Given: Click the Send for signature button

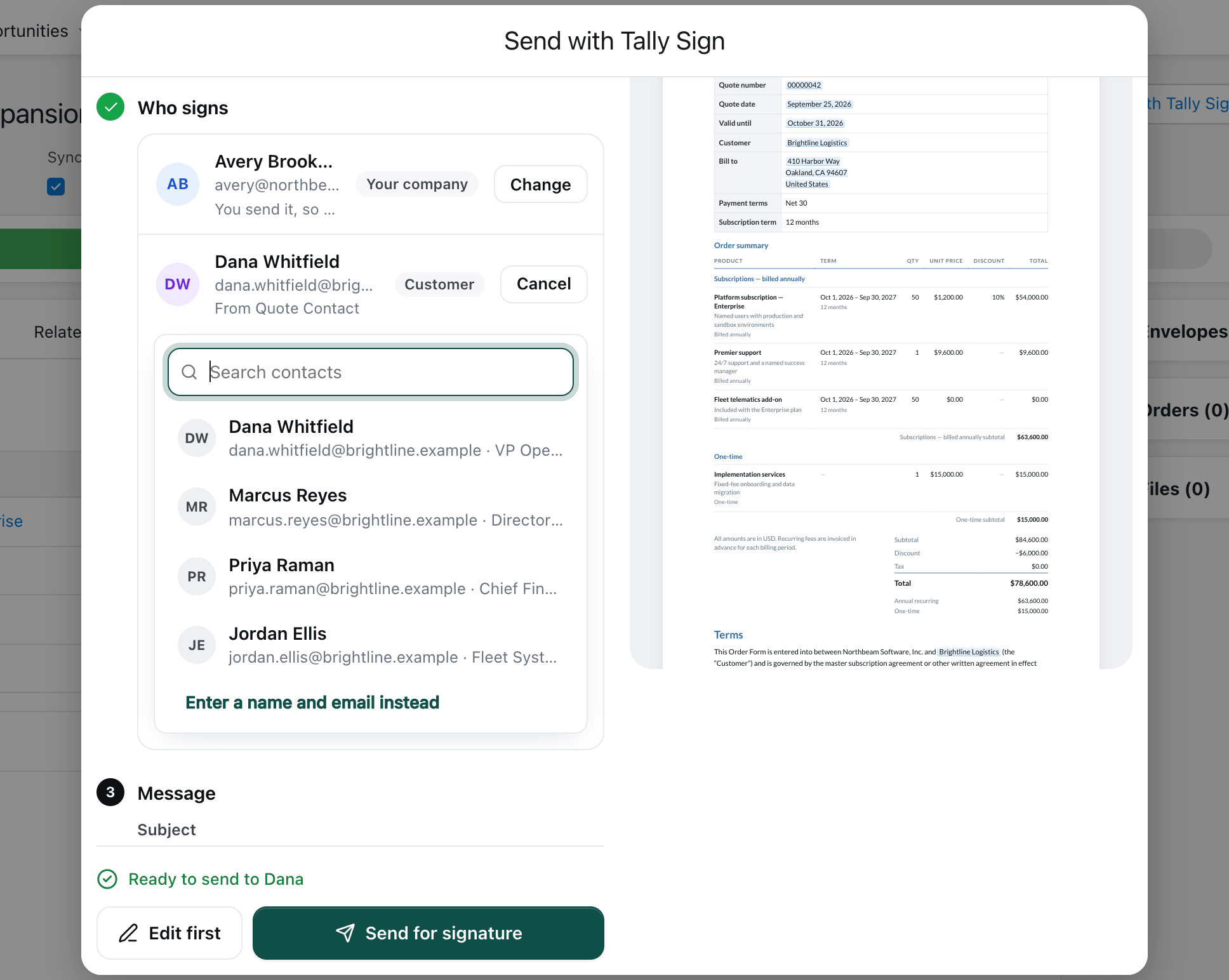Looking at the screenshot, I should pyautogui.click(x=428, y=933).
